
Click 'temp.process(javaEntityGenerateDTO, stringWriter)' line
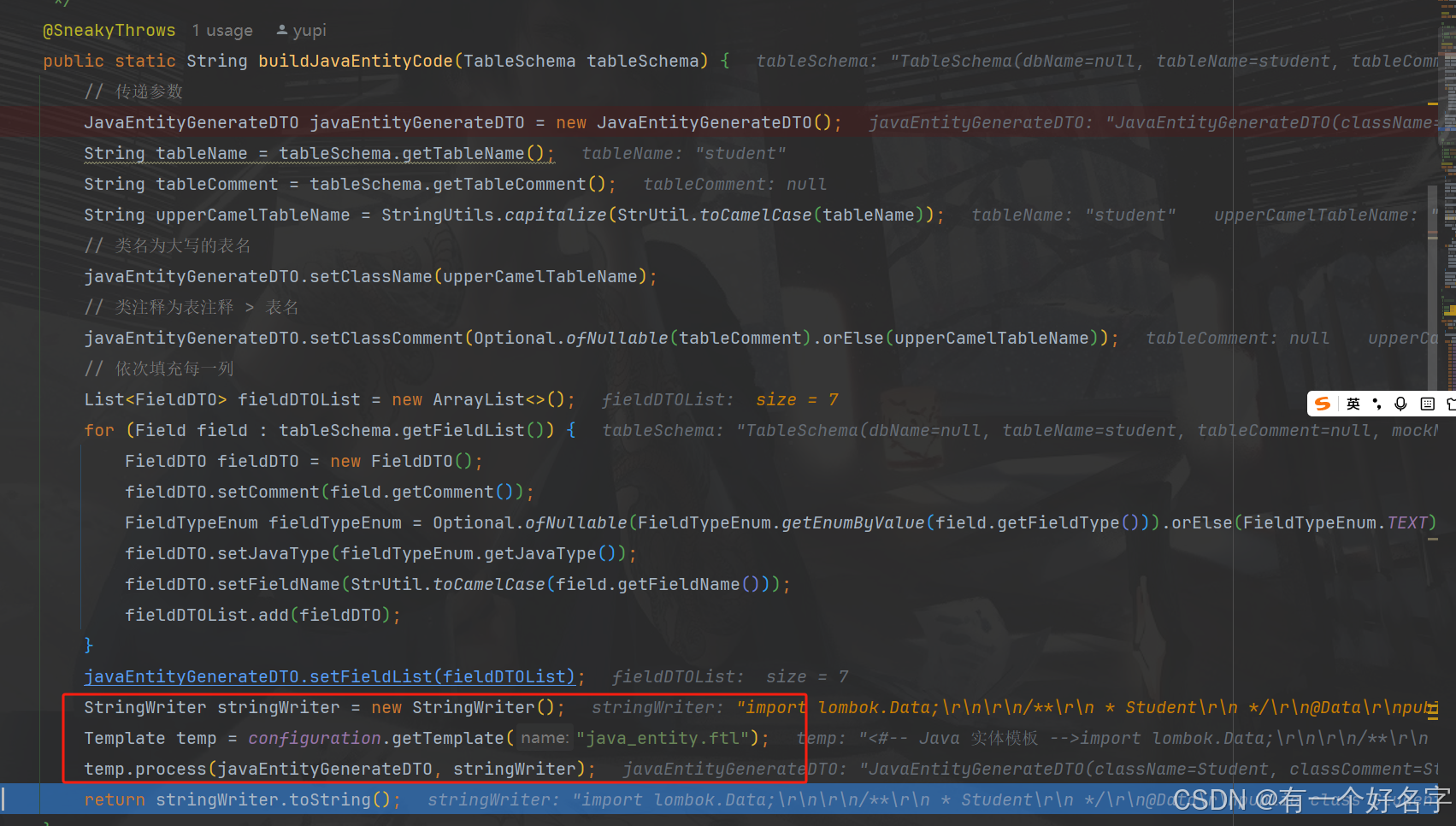point(339,770)
